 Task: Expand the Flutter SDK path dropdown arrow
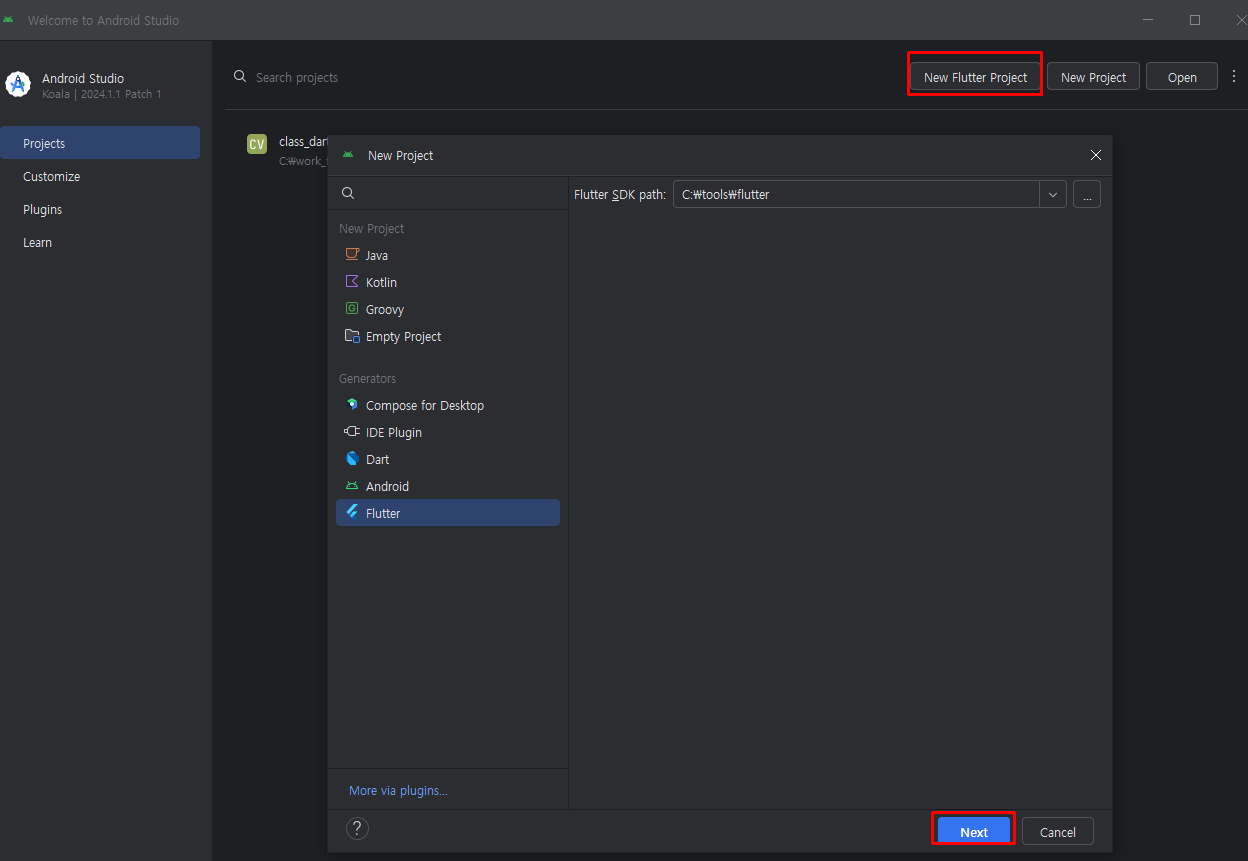(x=1053, y=194)
